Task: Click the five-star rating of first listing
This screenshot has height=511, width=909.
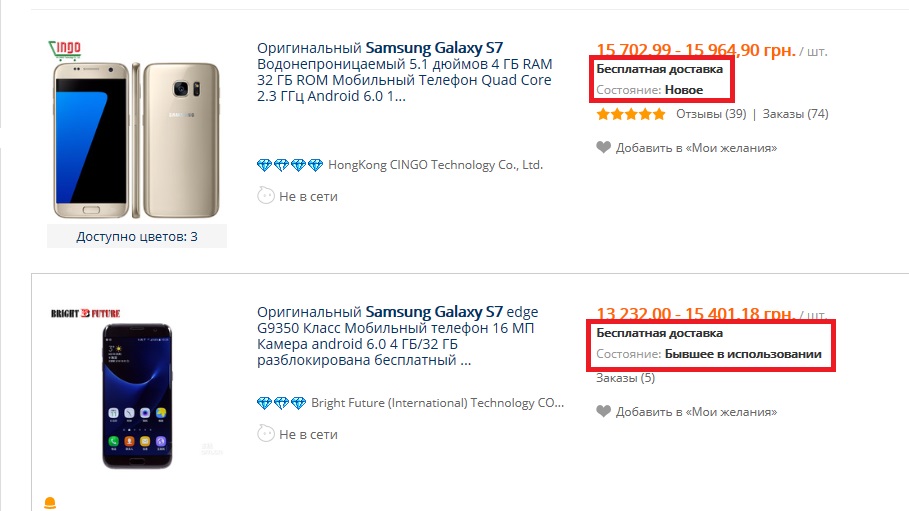Action: (x=631, y=114)
